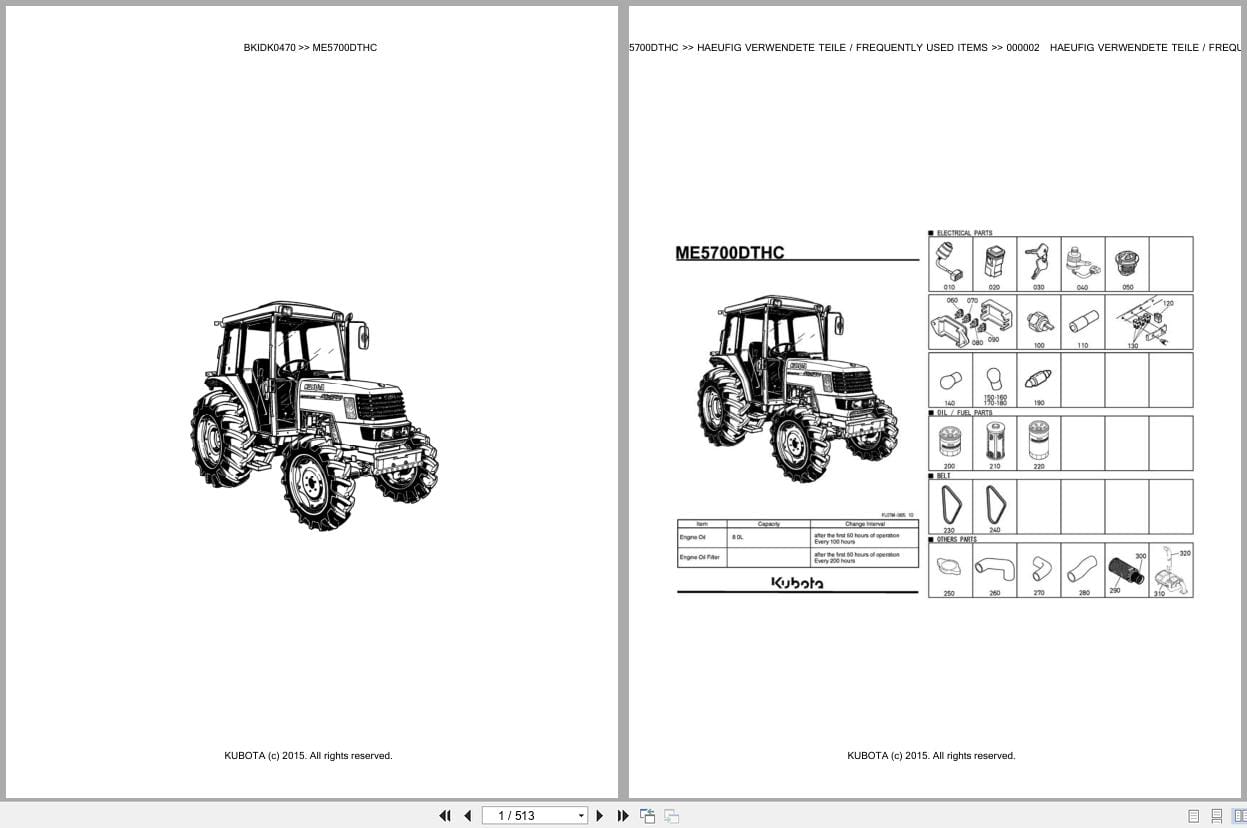The height and width of the screenshot is (828, 1247).
Task: Select electrical part 050 image
Action: (x=1127, y=263)
